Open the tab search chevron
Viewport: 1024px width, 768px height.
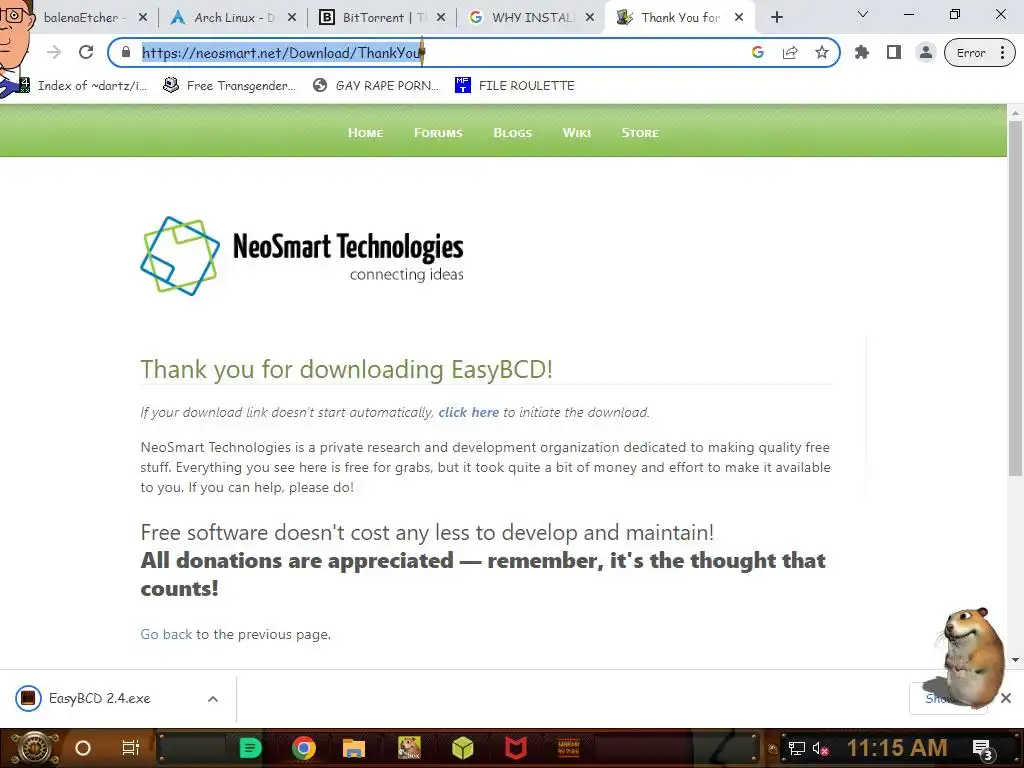(863, 14)
